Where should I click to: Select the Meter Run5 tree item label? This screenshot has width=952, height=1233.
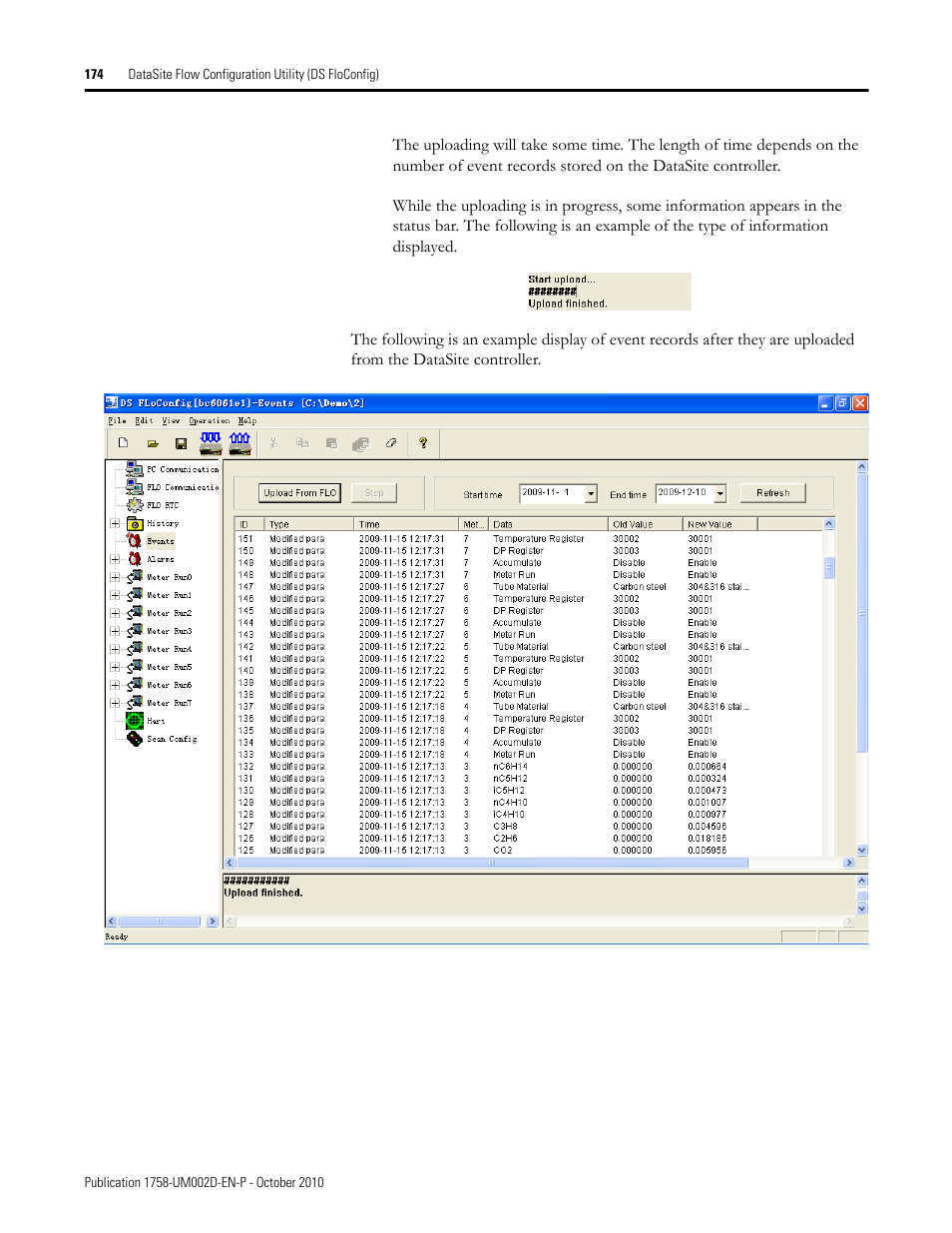(170, 667)
